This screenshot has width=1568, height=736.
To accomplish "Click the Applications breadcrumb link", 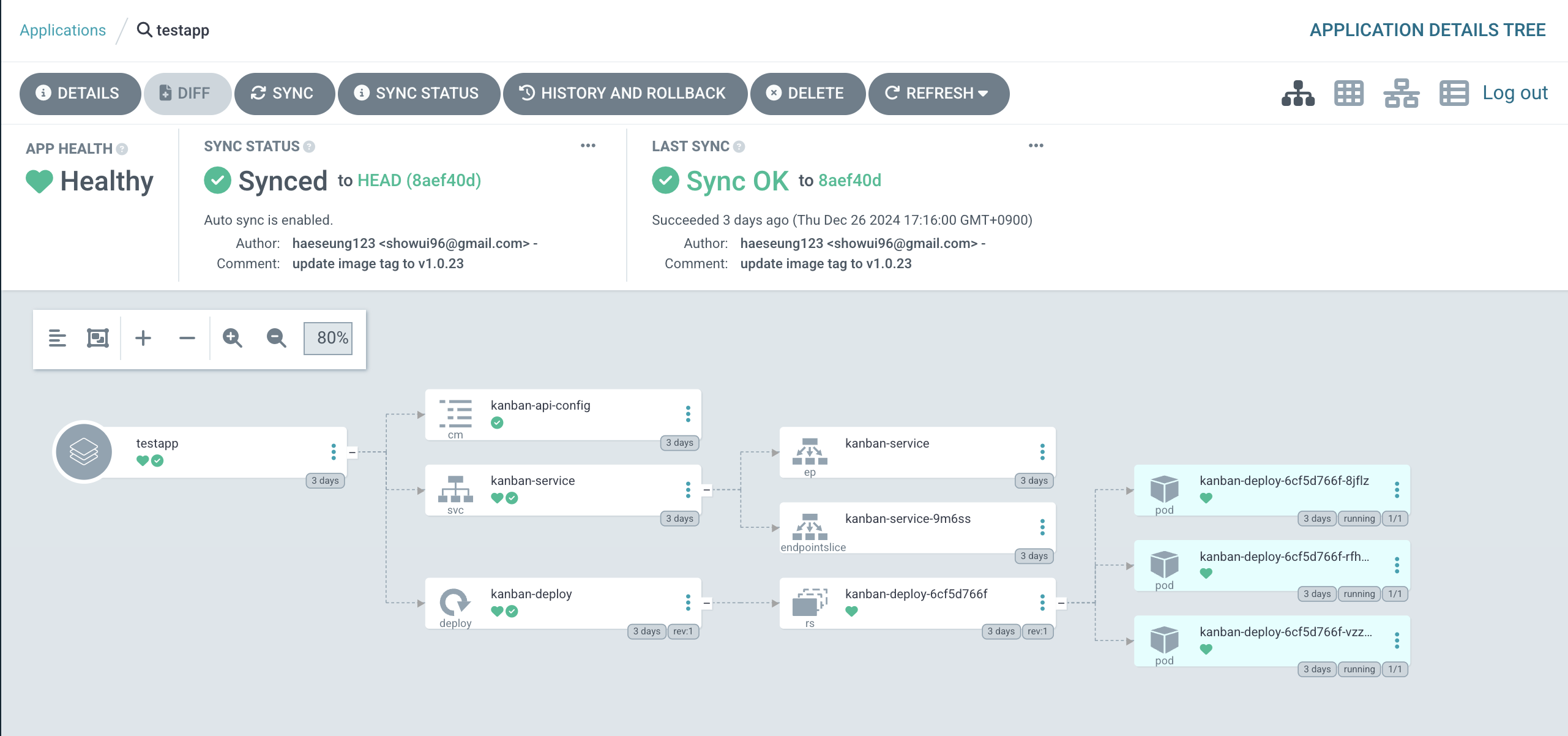I will click(62, 30).
